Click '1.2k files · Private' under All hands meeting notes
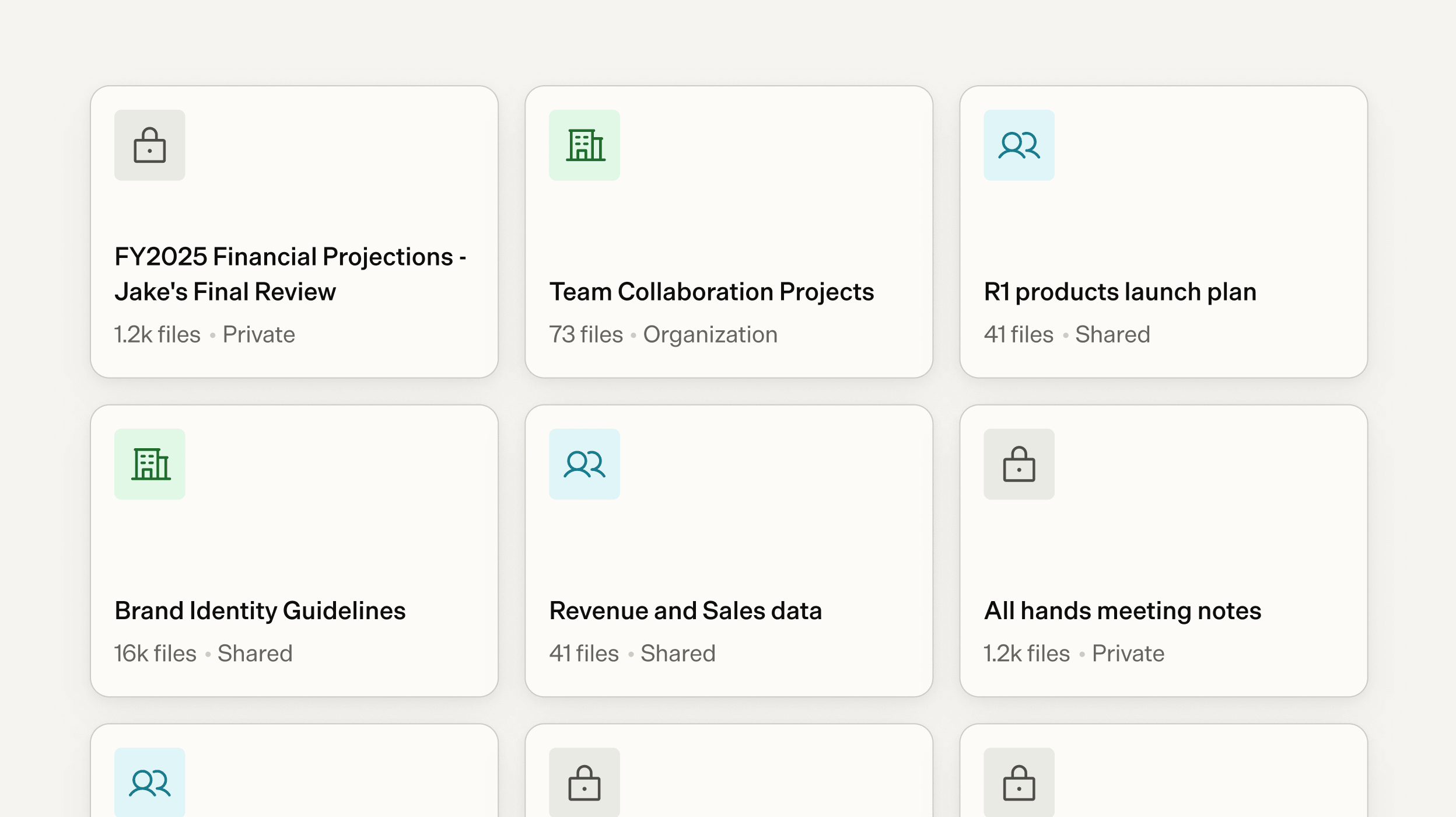Viewport: 1456px width, 817px height. [1074, 653]
